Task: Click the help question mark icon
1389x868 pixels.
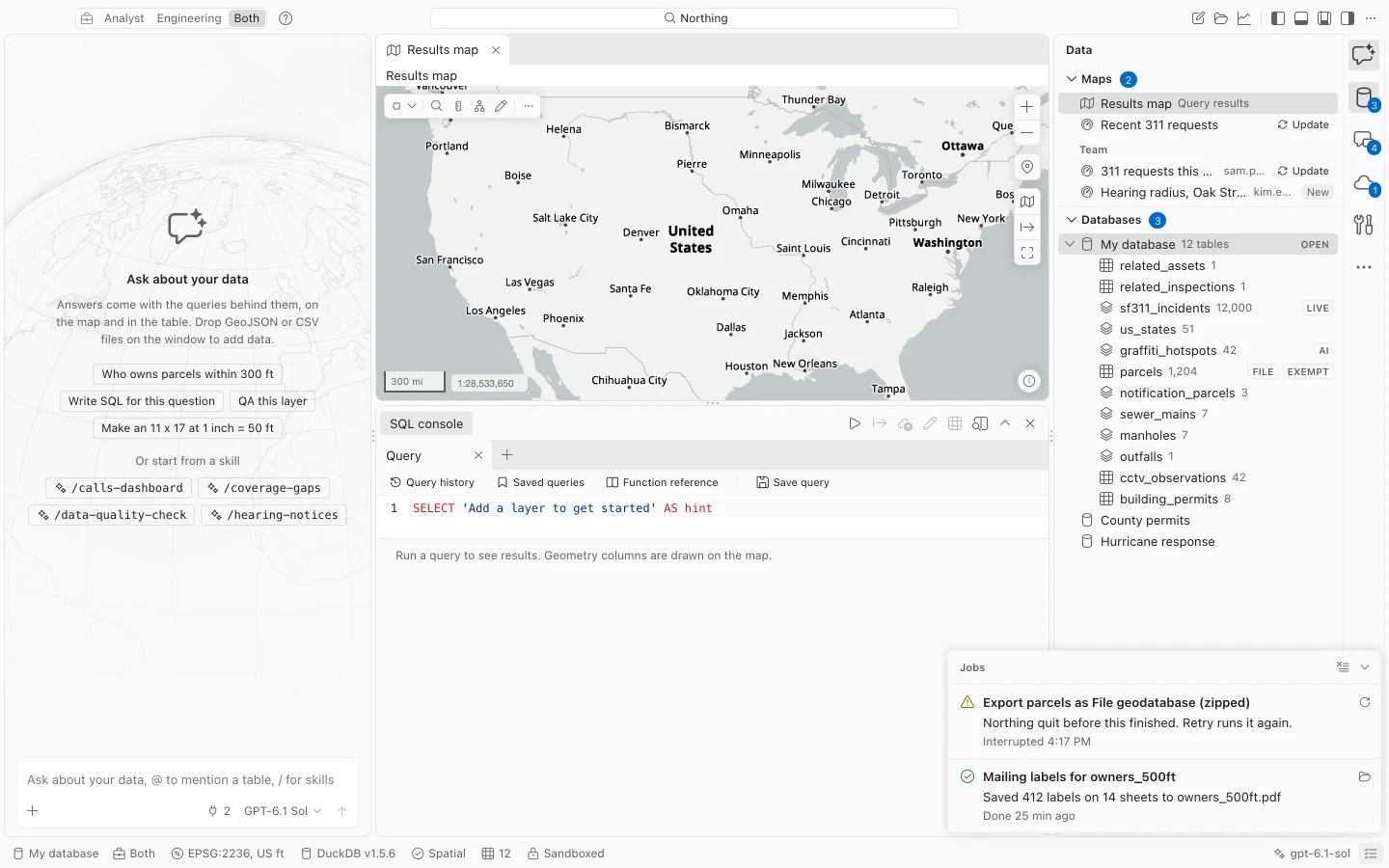Action: coord(286,18)
